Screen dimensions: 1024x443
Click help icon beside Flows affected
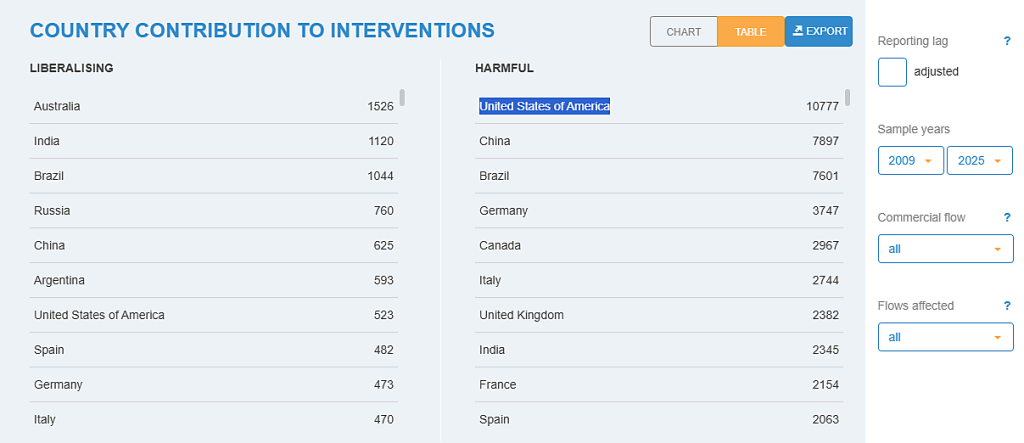(1007, 306)
